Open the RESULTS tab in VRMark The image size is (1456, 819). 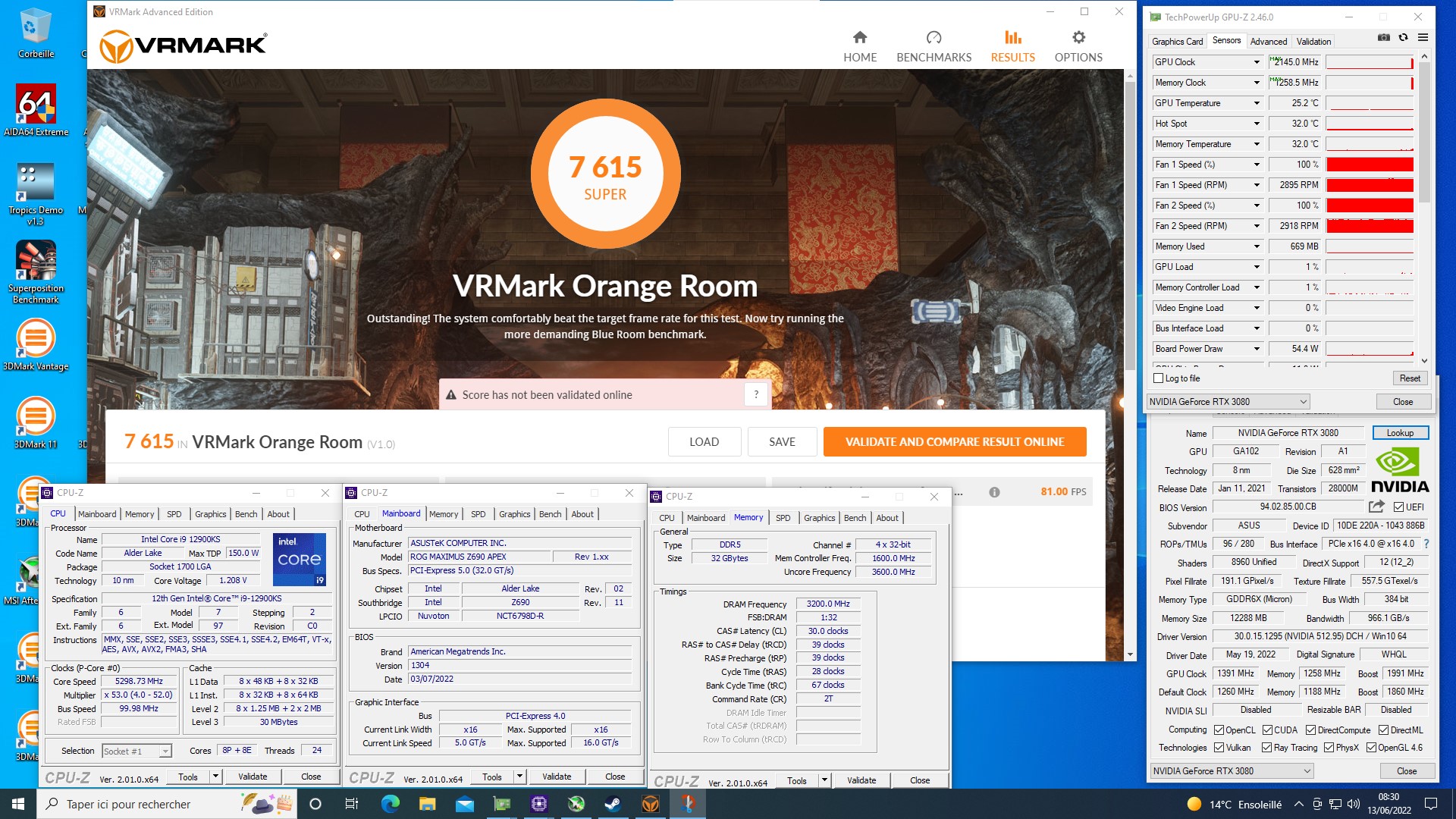1012,47
